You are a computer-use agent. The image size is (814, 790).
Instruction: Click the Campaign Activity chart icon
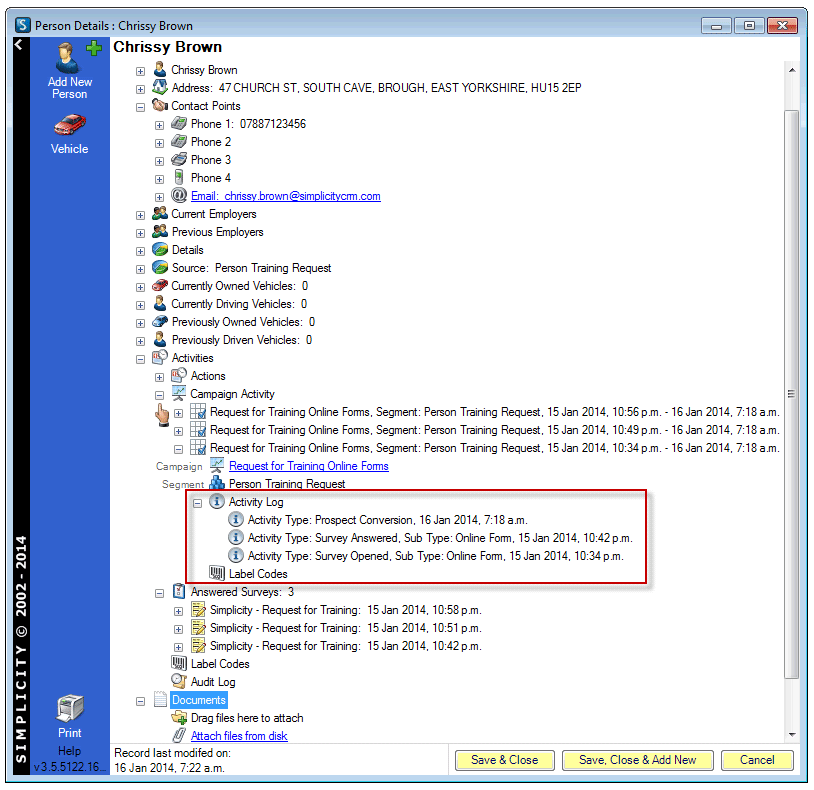coord(179,393)
